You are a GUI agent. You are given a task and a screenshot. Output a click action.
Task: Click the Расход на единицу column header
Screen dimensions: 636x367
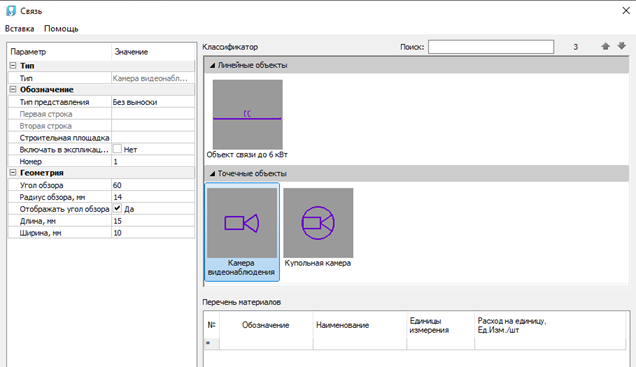550,325
